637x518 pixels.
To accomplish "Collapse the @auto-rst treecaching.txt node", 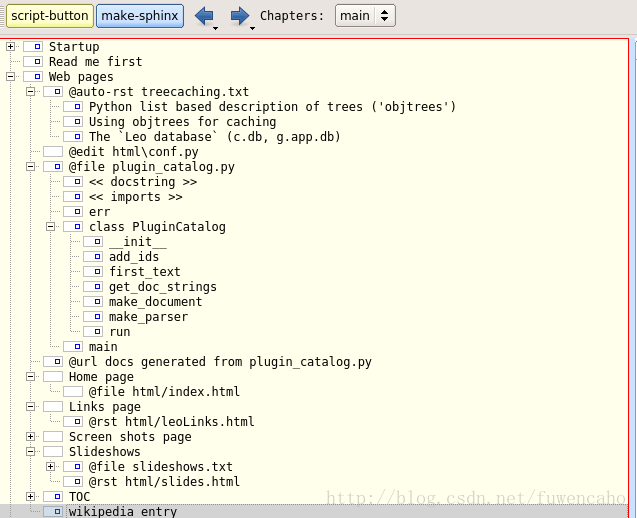I will click(30, 91).
